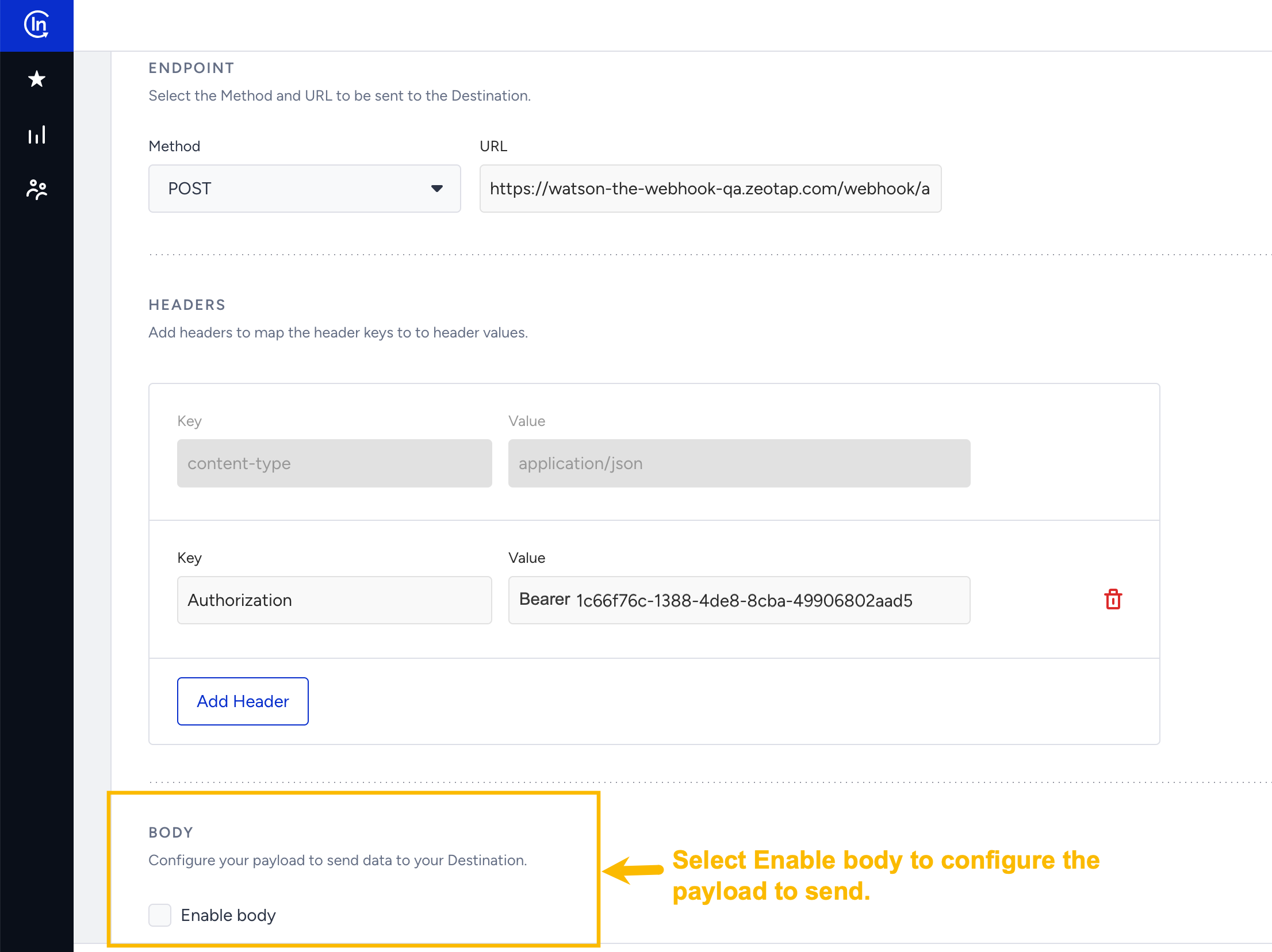Click the BODY section heading
Screen dimensions: 1272x952
[171, 832]
